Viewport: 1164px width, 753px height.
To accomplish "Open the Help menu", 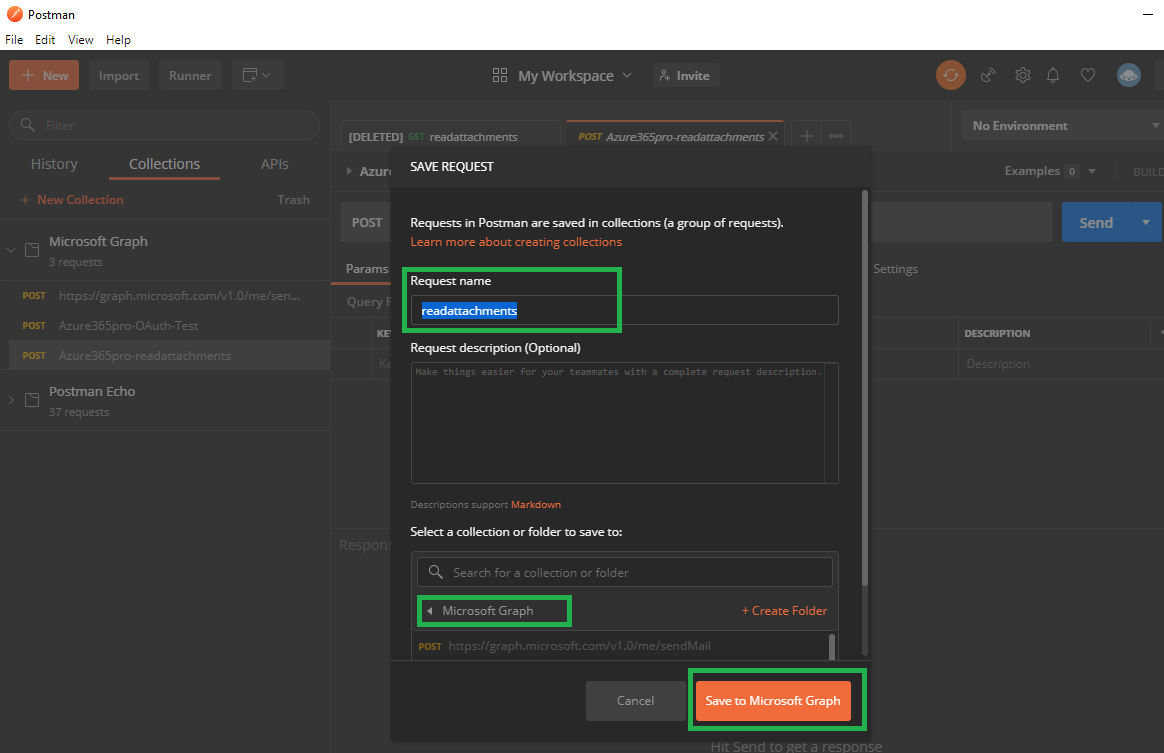I will point(118,39).
